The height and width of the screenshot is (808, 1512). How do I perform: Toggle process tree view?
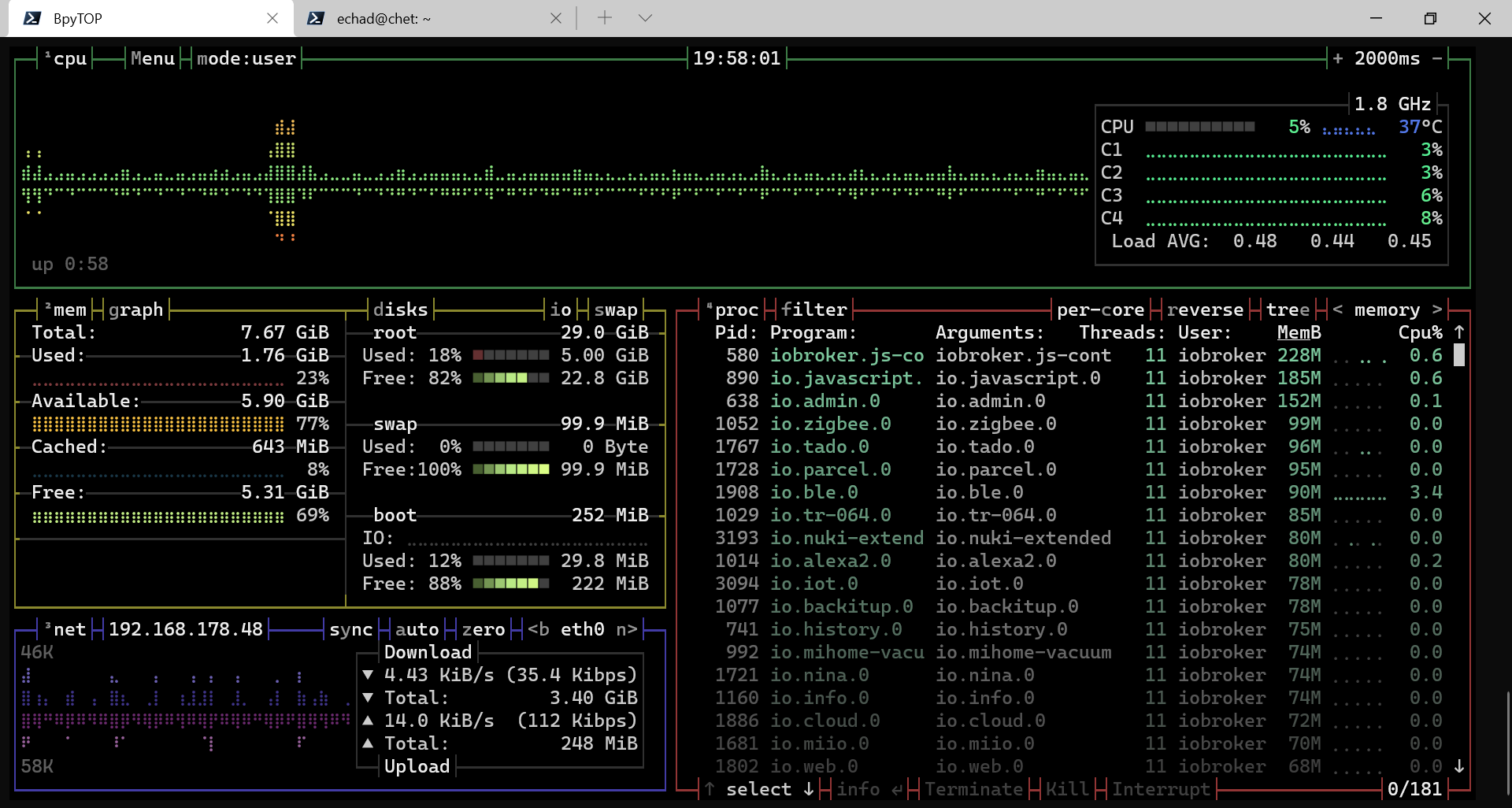pyautogui.click(x=1288, y=309)
